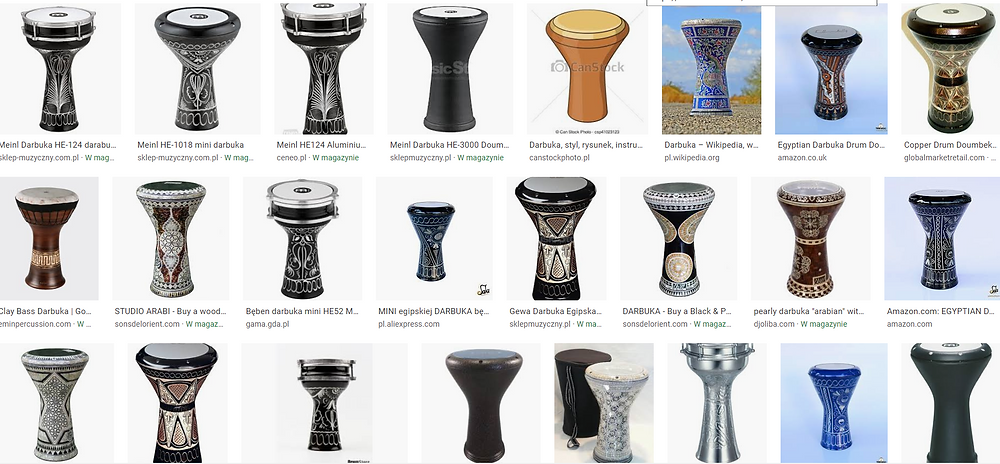Select the Clay Bass Darbuka thumbnail

click(x=48, y=238)
